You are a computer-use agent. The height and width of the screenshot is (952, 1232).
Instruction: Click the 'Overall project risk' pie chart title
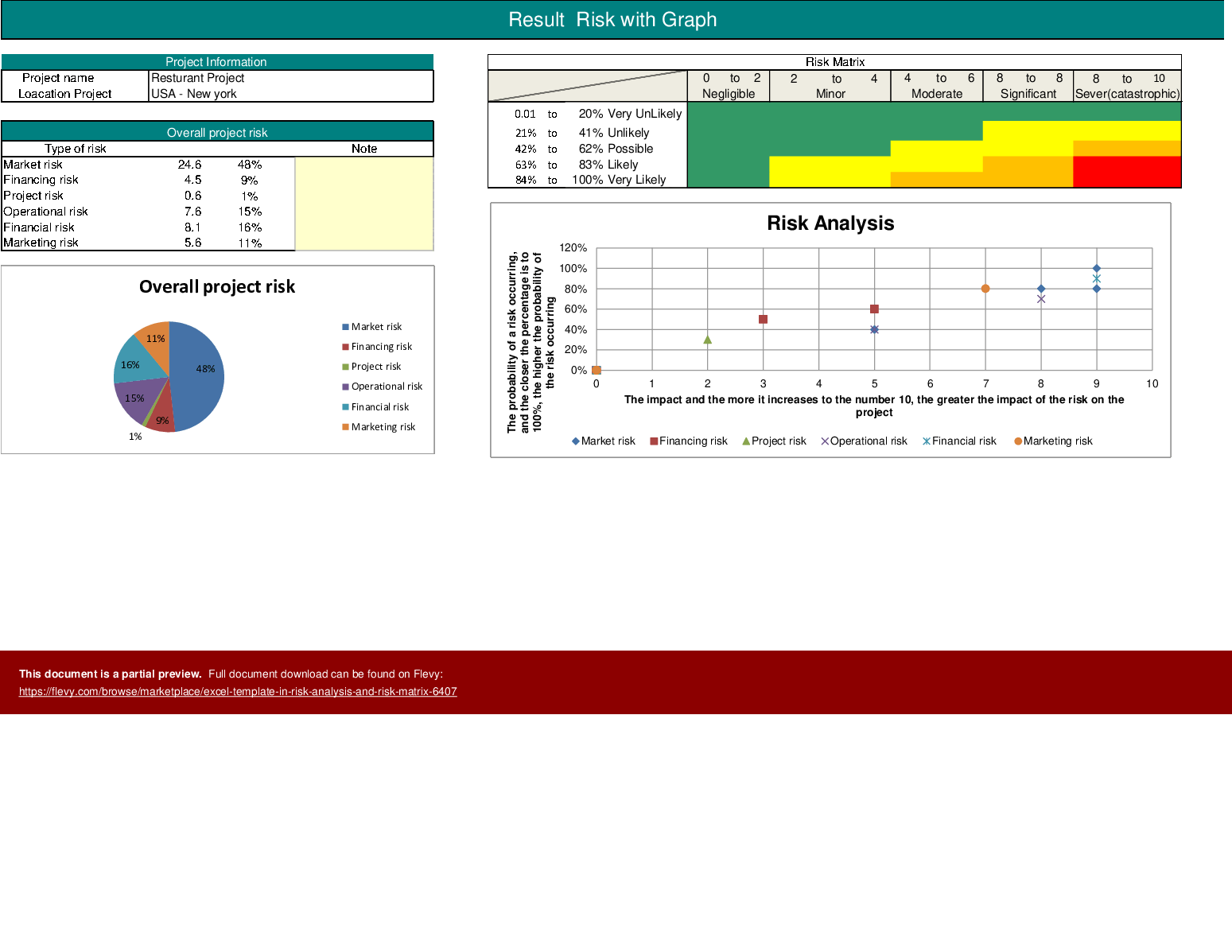pyautogui.click(x=217, y=287)
